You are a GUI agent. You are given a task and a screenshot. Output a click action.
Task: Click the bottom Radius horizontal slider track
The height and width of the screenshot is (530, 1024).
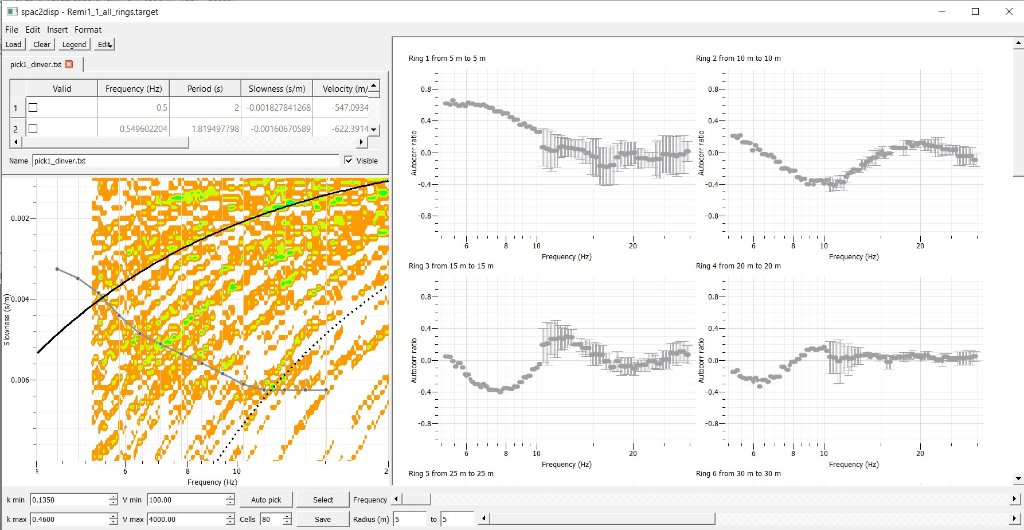750,519
